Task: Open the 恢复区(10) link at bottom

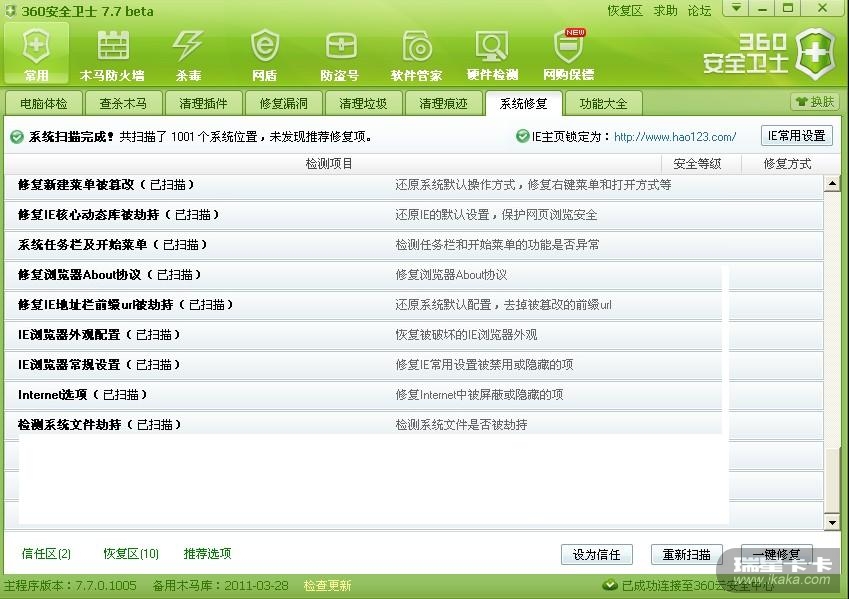Action: (x=131, y=554)
